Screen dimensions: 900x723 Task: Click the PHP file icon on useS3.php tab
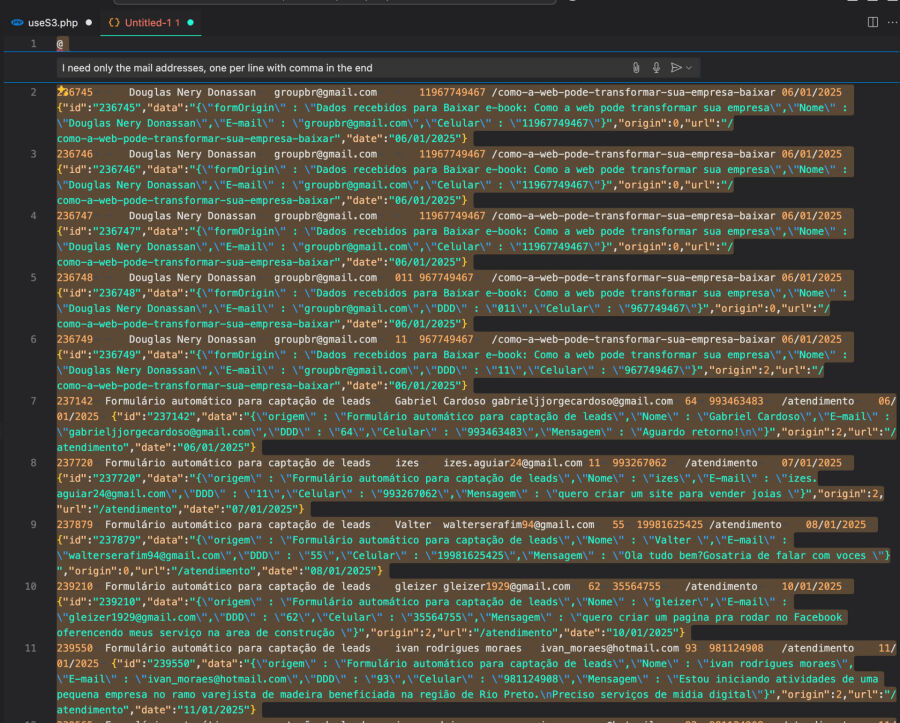click(x=18, y=23)
